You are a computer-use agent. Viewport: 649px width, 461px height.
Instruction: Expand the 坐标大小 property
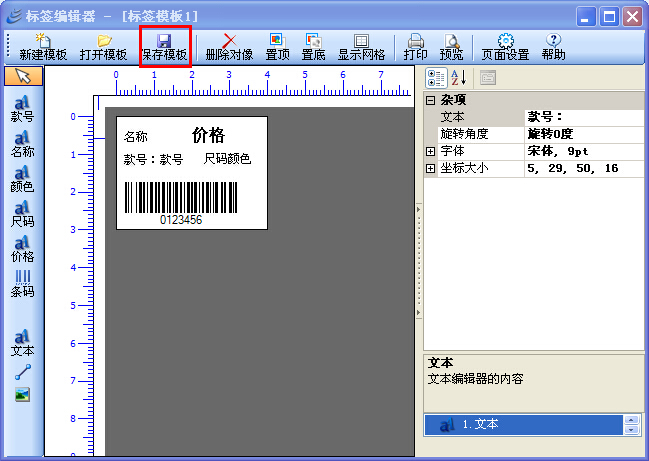pos(430,168)
